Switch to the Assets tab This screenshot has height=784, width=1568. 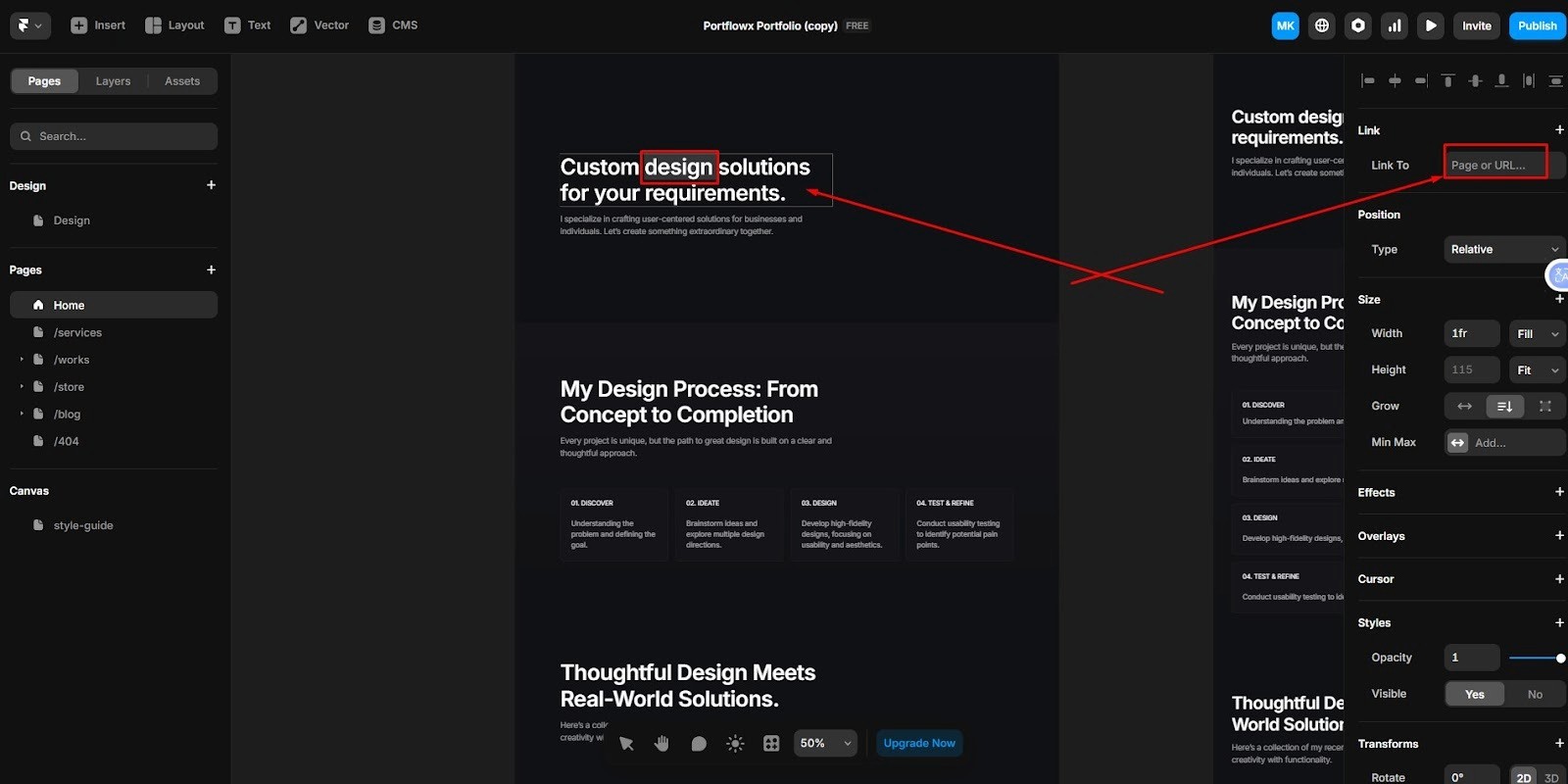coord(182,81)
